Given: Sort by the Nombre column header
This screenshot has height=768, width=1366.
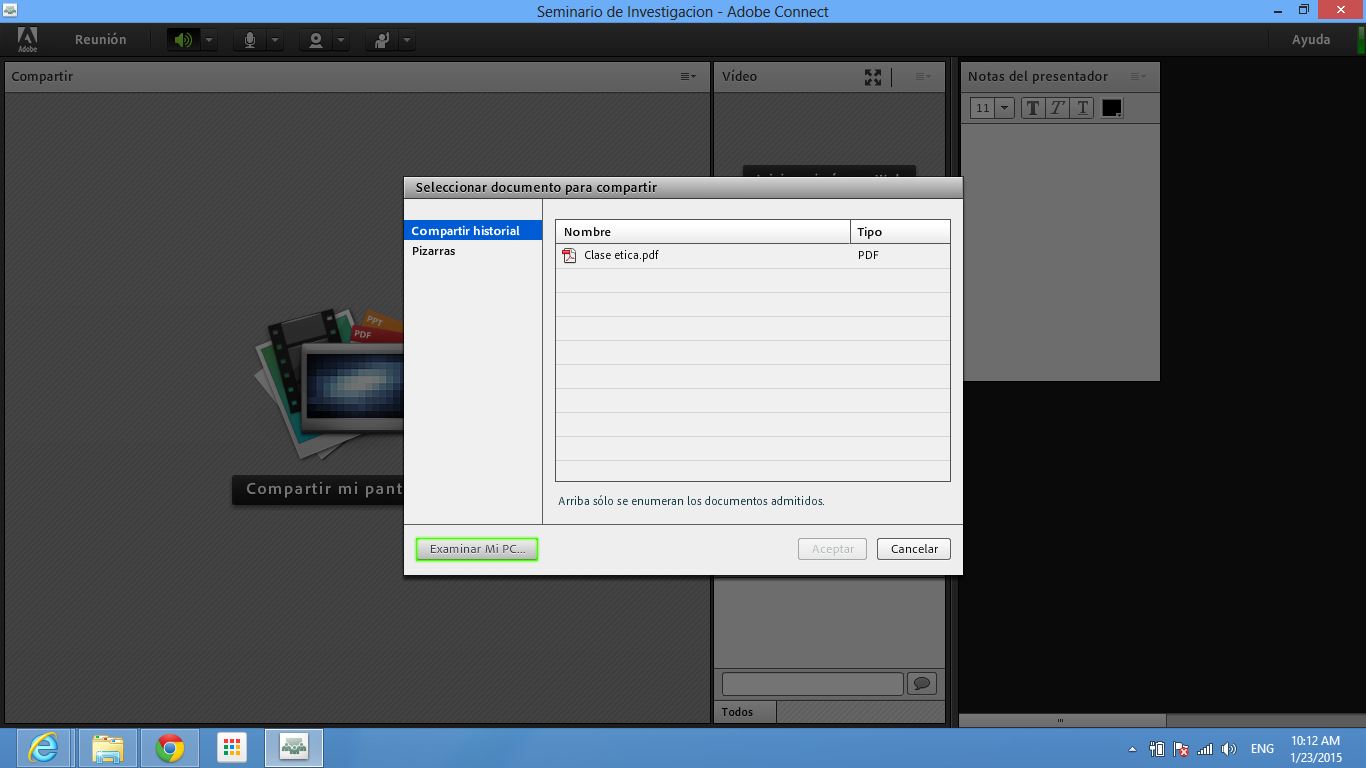Looking at the screenshot, I should [x=703, y=232].
